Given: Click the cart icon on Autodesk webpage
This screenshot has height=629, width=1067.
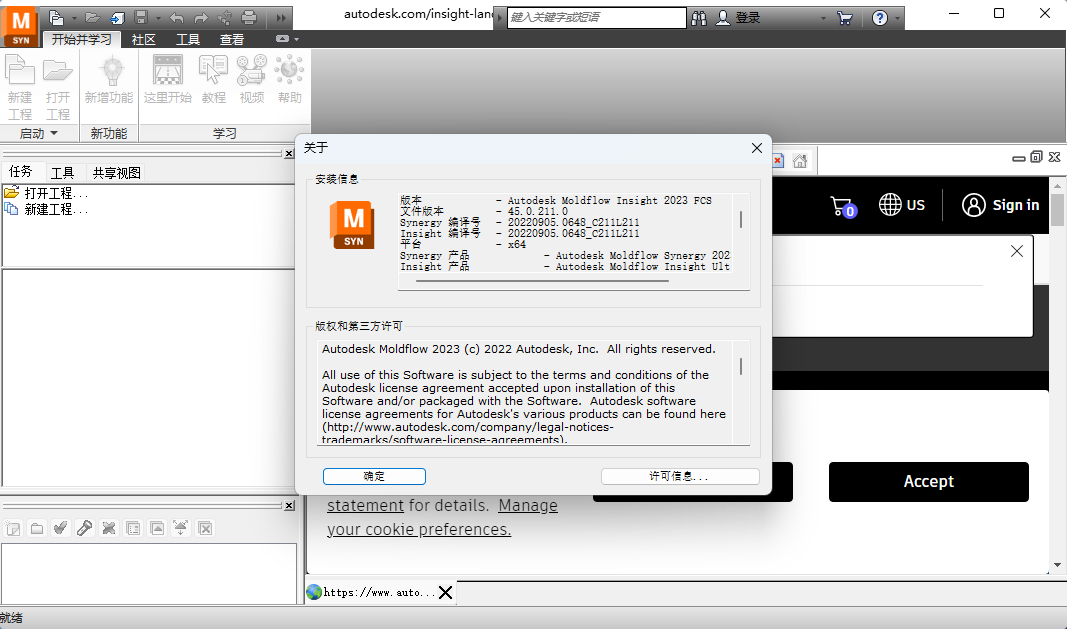Looking at the screenshot, I should [x=842, y=206].
